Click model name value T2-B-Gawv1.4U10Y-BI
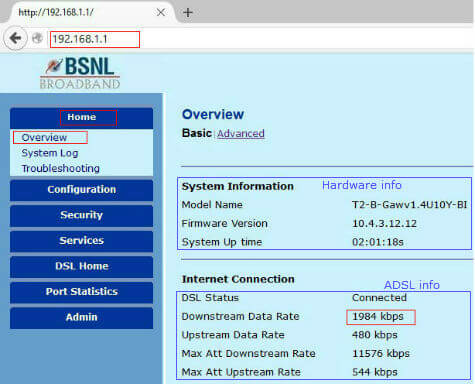The image size is (475, 384). 410,205
